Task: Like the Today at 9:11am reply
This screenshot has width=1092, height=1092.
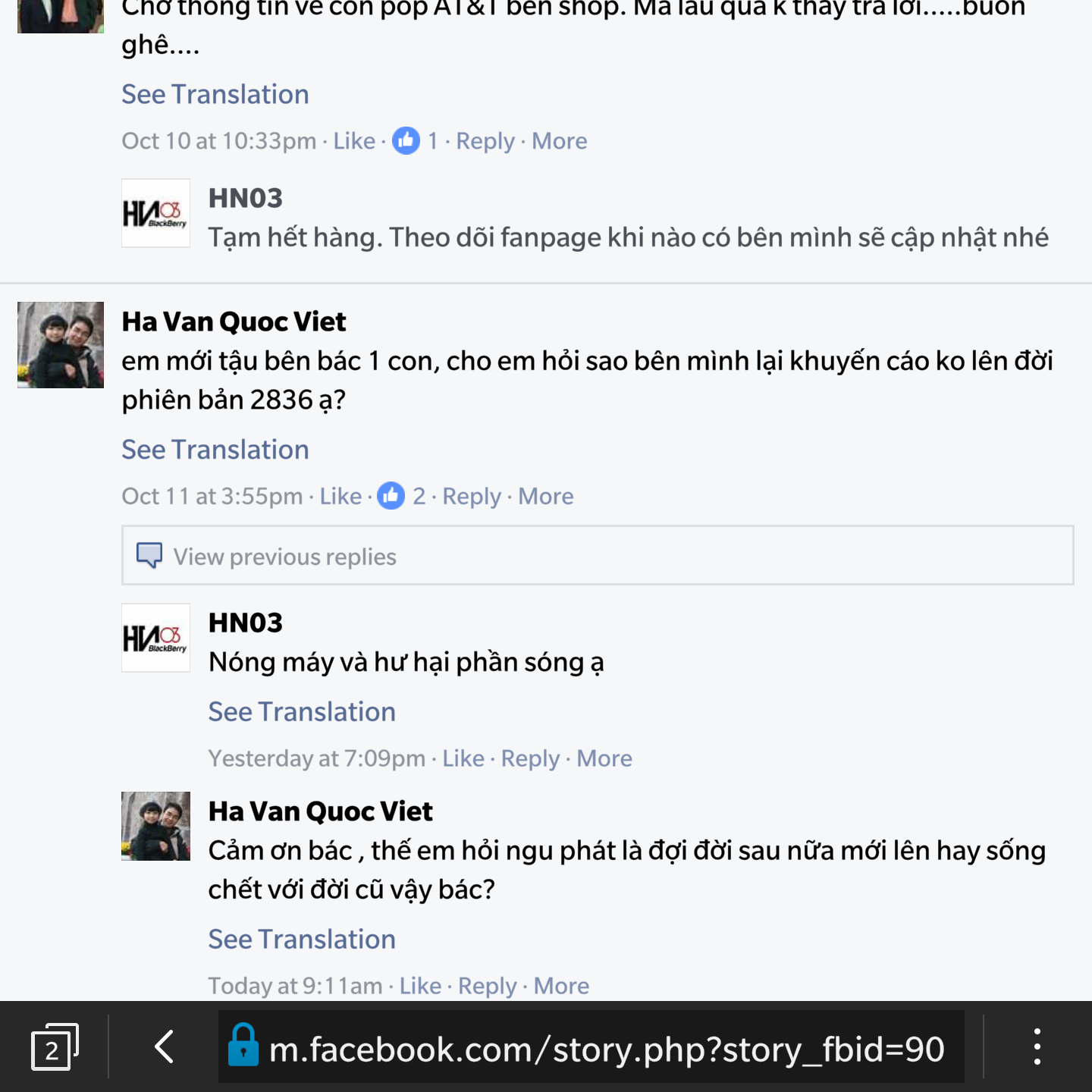Action: [420, 986]
